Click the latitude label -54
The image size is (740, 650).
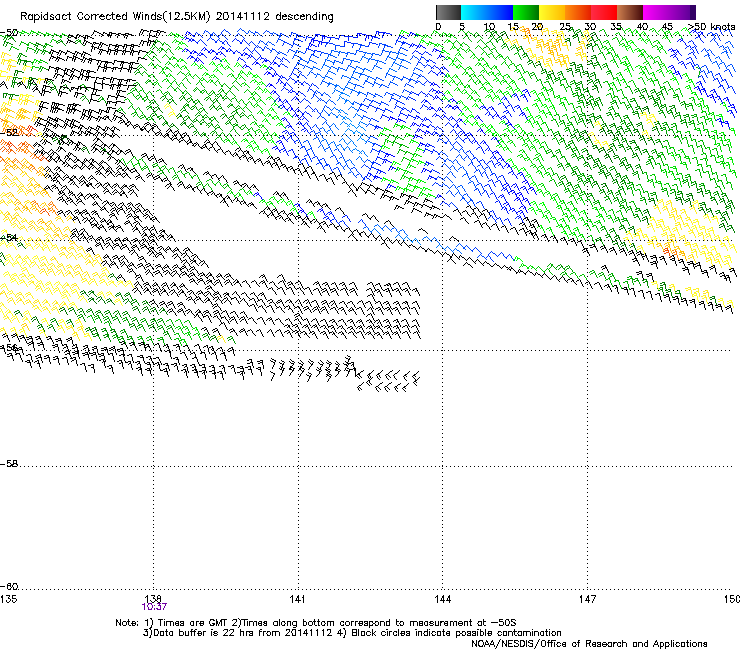click(9, 237)
